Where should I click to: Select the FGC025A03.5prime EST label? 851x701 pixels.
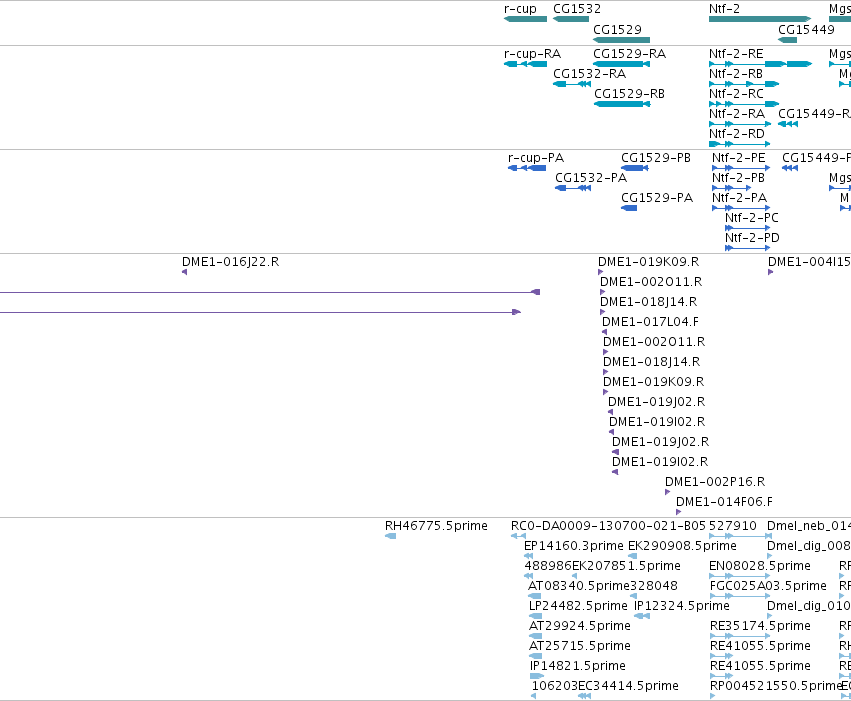(768, 586)
